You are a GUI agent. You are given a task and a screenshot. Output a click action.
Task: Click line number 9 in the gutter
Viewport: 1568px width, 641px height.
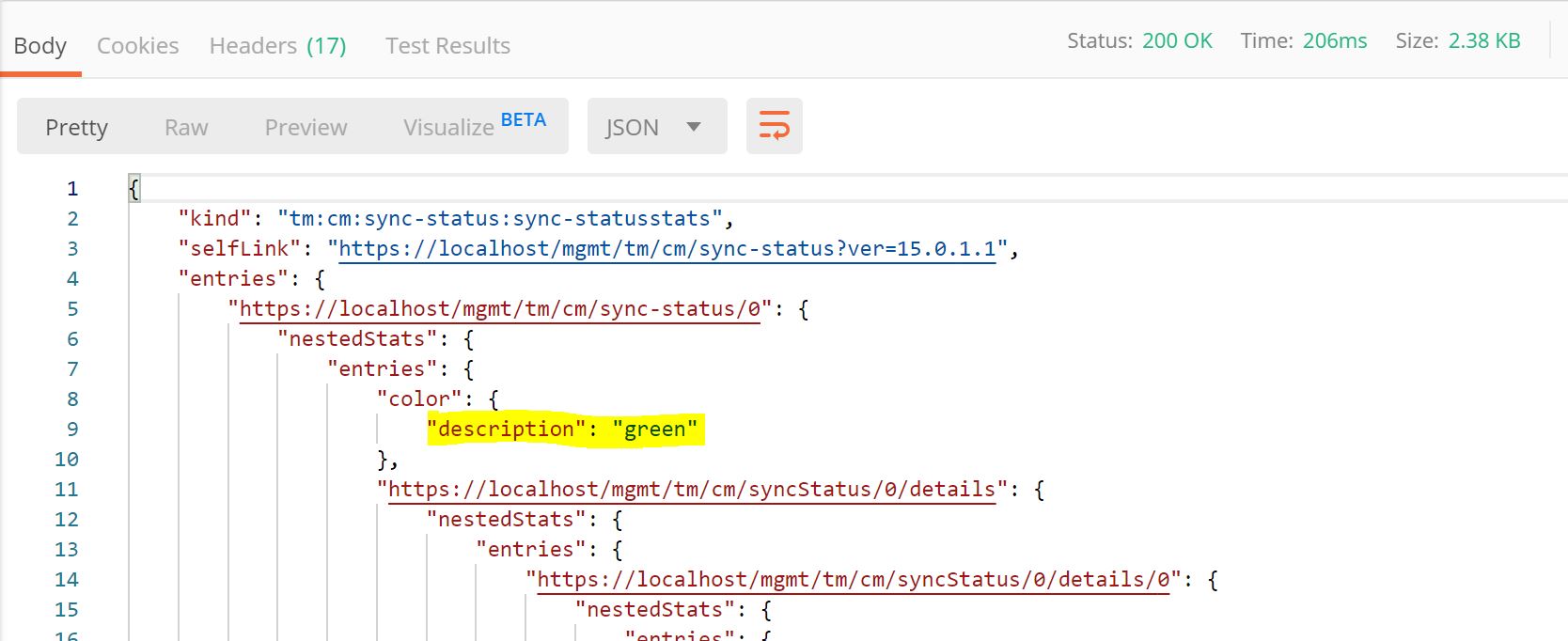72,429
